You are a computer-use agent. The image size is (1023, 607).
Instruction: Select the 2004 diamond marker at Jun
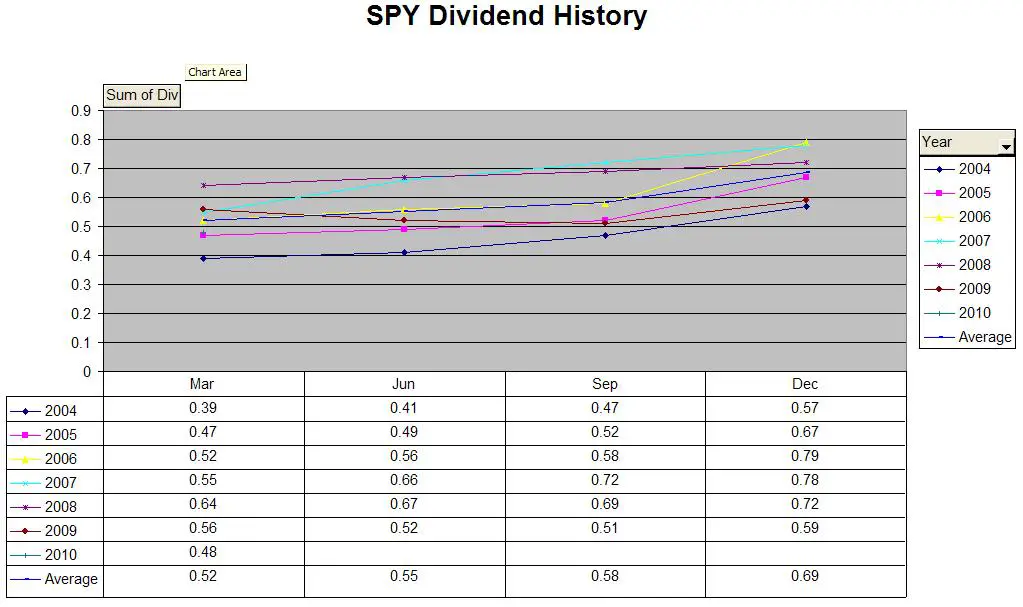coord(405,253)
